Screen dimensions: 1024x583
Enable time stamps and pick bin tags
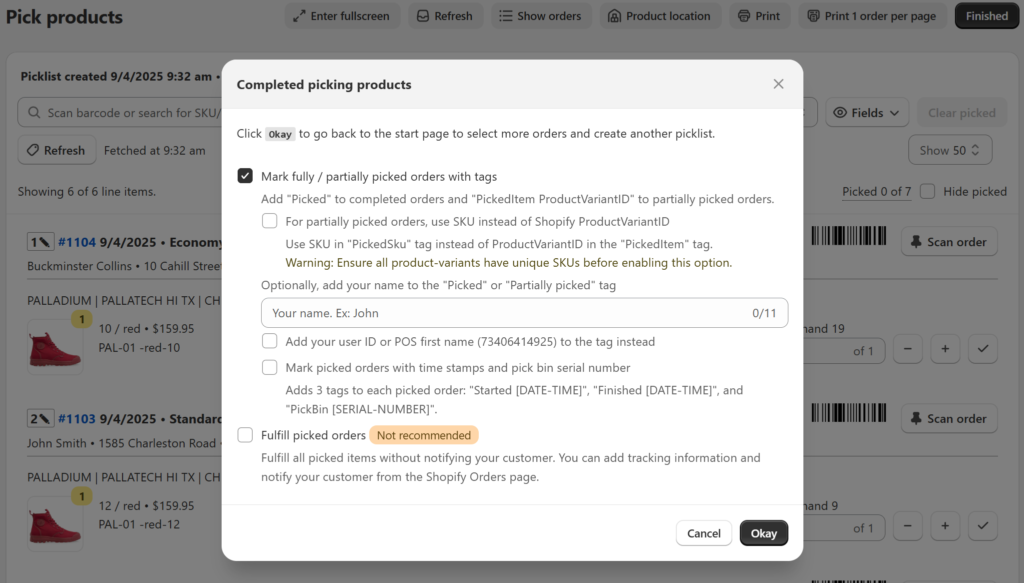click(269, 367)
